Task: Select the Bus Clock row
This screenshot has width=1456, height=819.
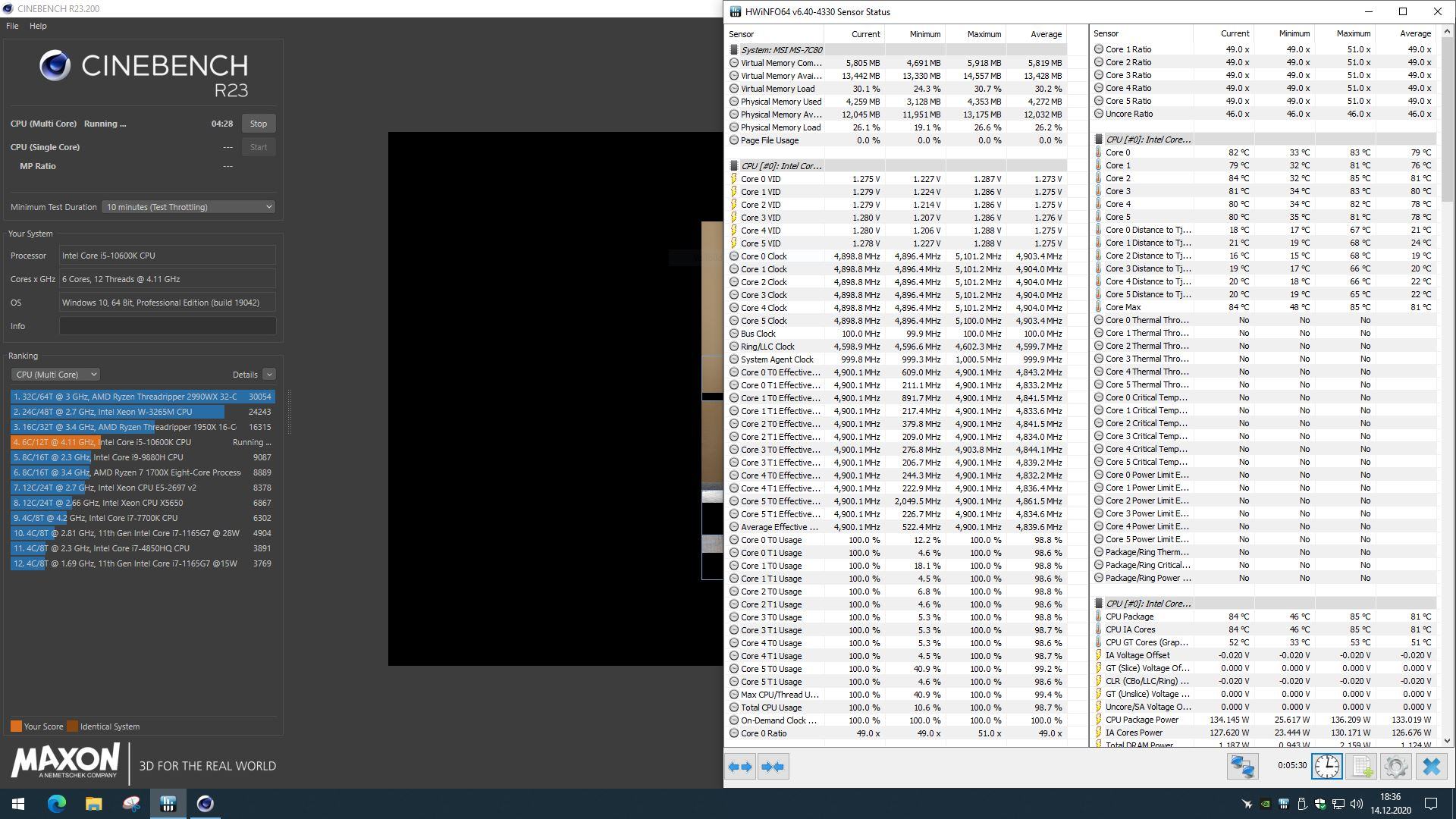Action: 896,334
